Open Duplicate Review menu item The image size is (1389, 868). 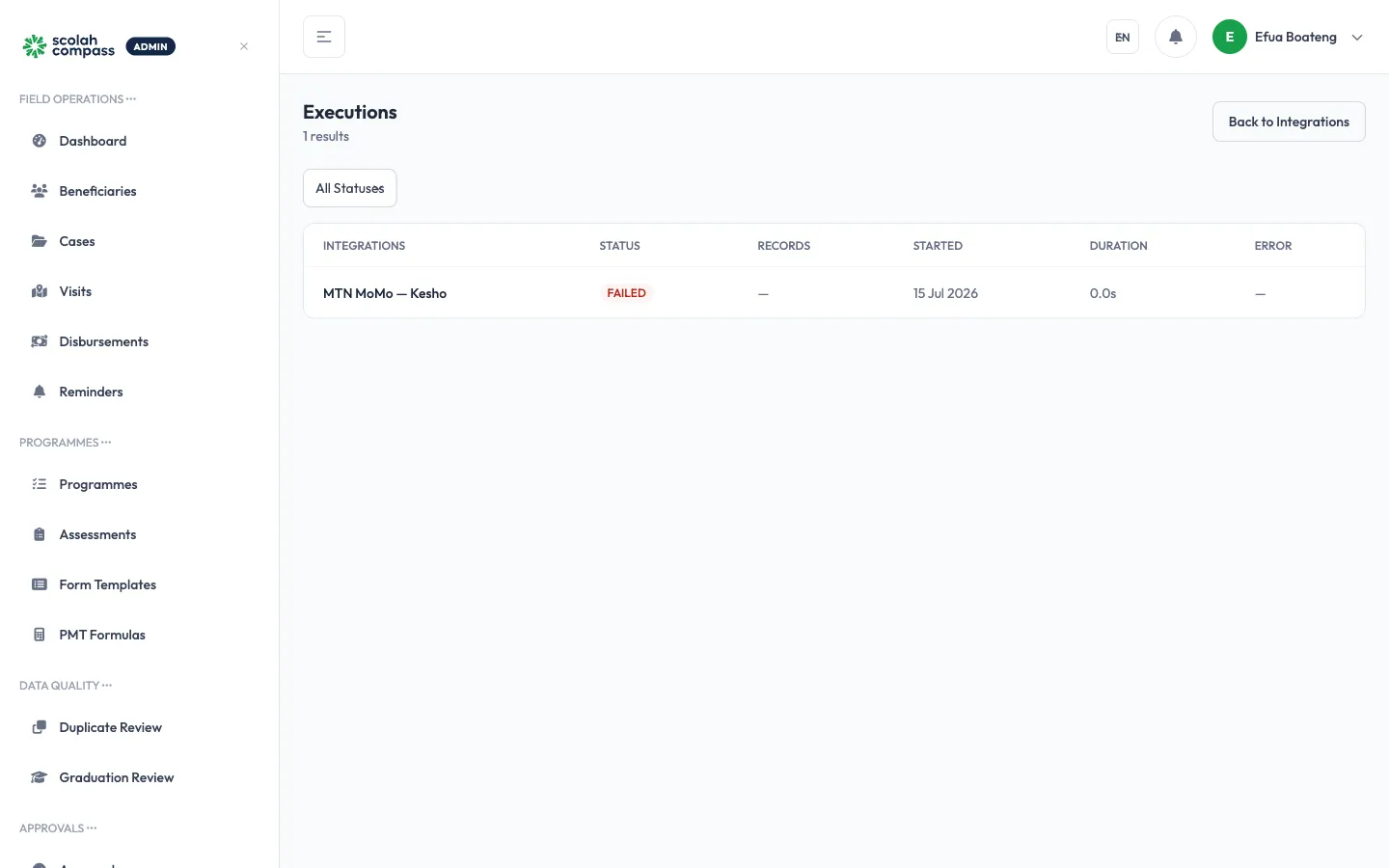pos(140,727)
